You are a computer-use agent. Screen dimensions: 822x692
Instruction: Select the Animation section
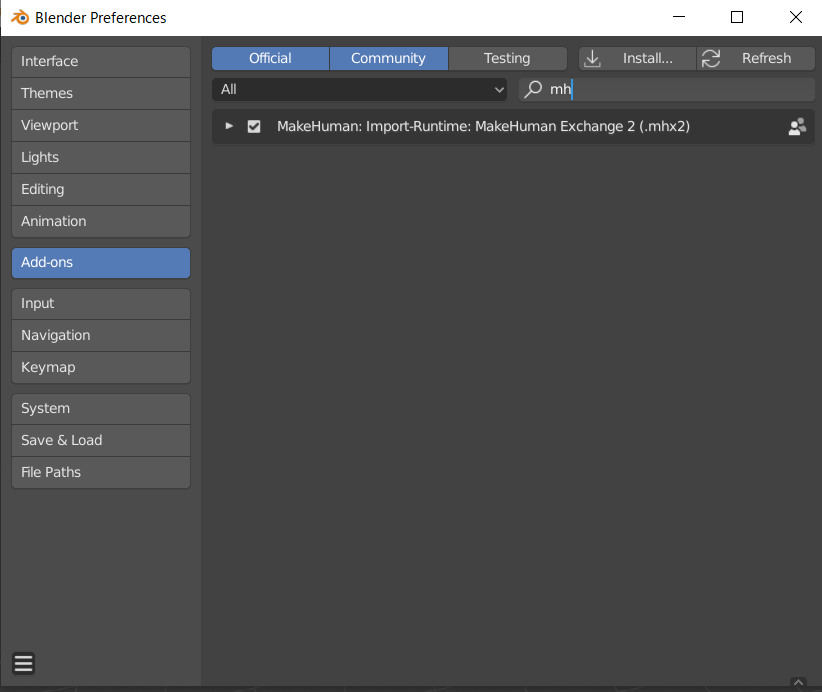pos(101,221)
